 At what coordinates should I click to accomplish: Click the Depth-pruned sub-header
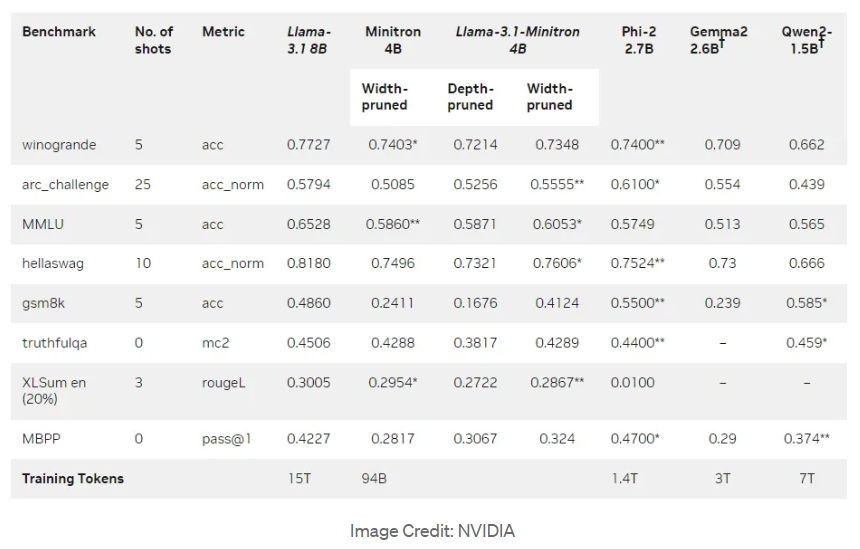tap(470, 97)
